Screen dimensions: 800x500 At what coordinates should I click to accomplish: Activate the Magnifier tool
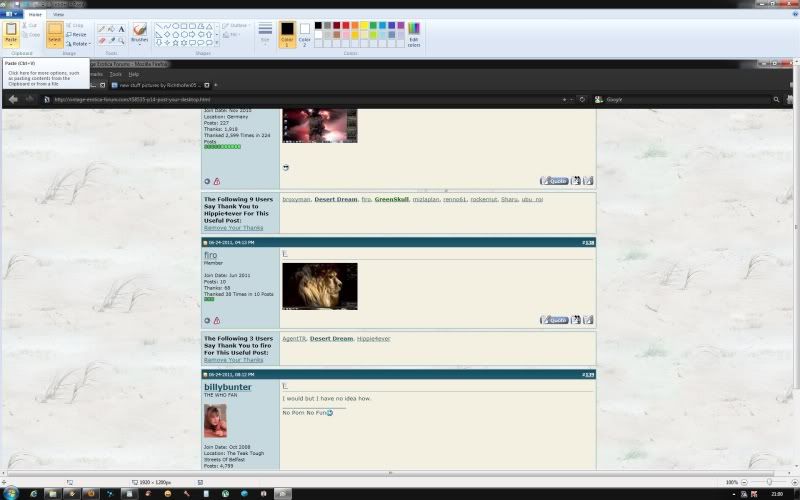tap(122, 41)
